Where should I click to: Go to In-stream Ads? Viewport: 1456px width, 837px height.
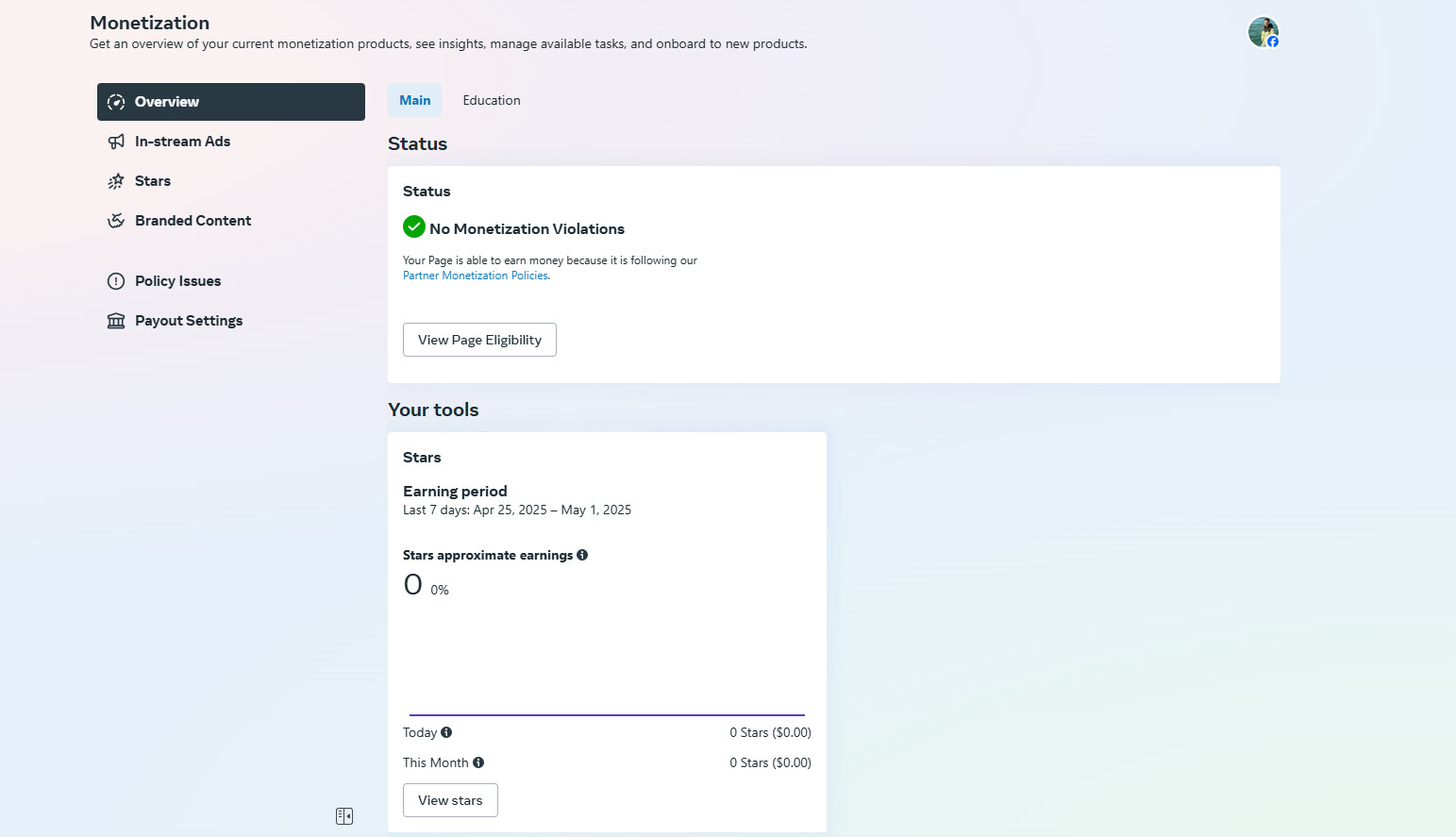point(230,142)
